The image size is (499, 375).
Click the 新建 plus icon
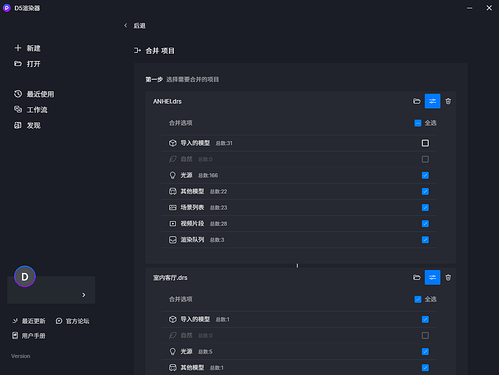click(18, 48)
